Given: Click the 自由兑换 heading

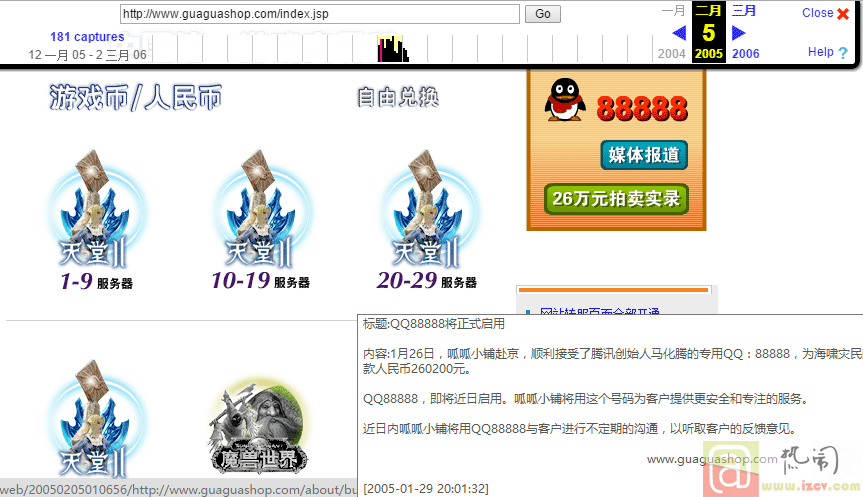Looking at the screenshot, I should pyautogui.click(x=398, y=97).
